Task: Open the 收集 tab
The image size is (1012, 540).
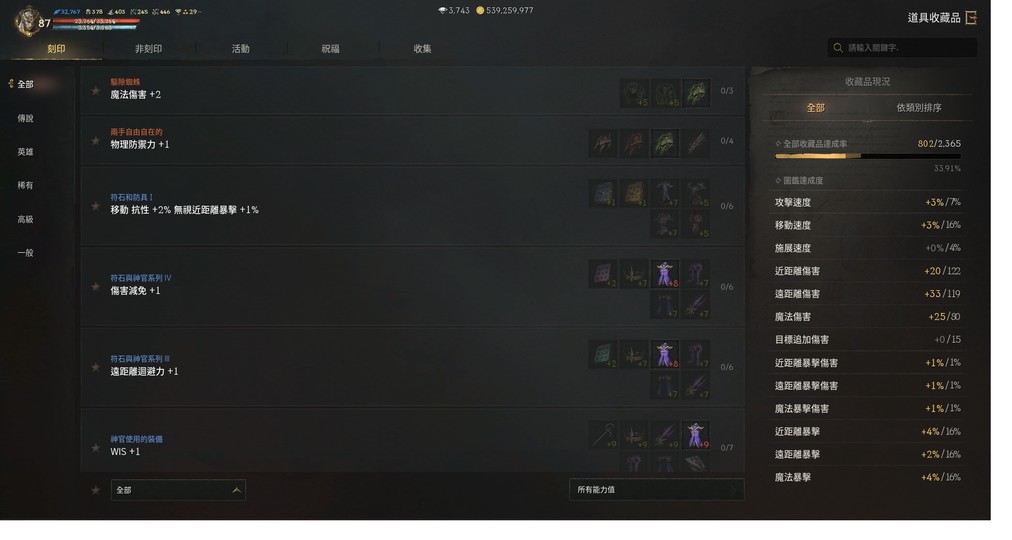Action: click(x=423, y=49)
